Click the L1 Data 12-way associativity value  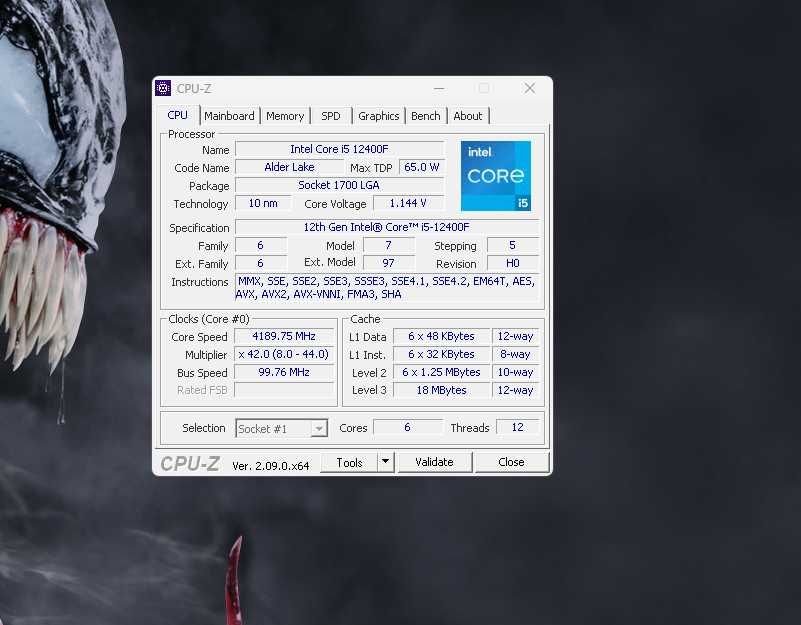515,336
